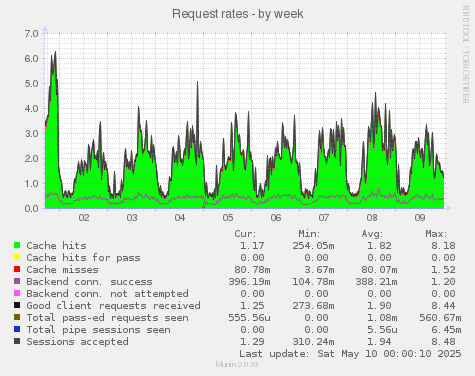Click the y-axis label '0.0'

(31, 208)
